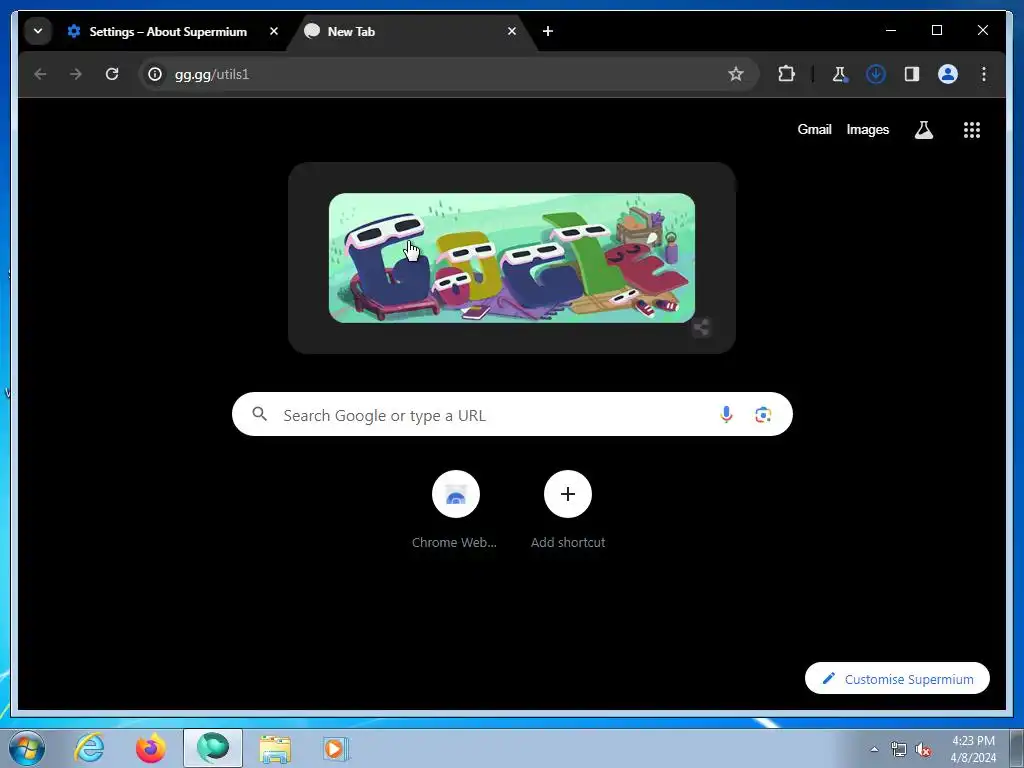Open the Chrome Web Store shortcut
This screenshot has width=1024, height=768.
pyautogui.click(x=455, y=510)
